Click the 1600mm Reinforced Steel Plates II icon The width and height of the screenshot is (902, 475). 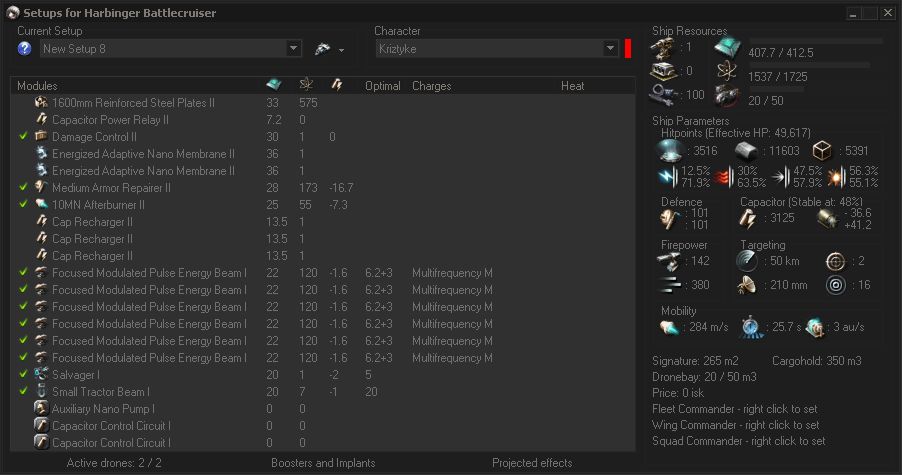(41, 102)
